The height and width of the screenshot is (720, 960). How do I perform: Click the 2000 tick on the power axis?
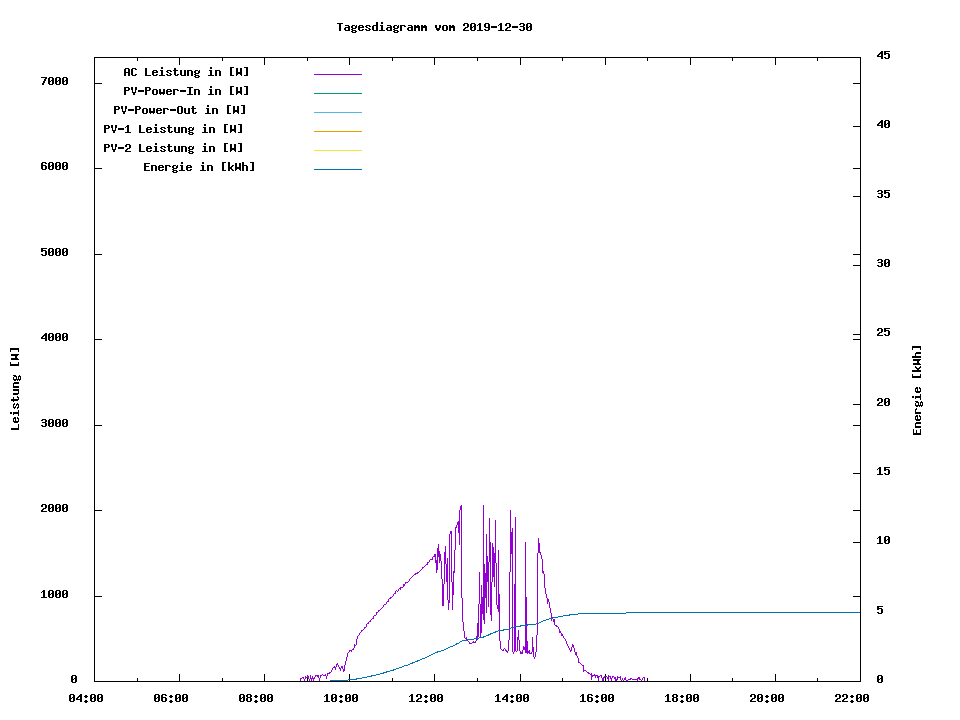53,509
